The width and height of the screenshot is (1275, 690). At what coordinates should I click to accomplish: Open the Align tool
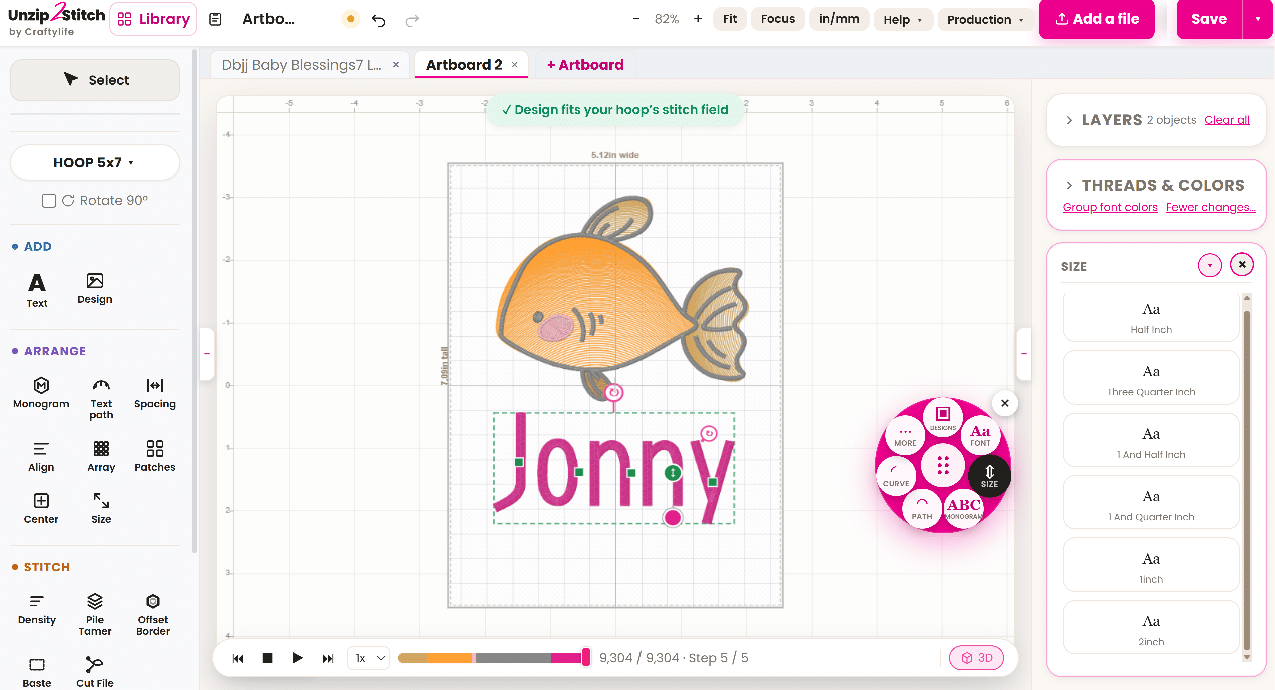[41, 456]
